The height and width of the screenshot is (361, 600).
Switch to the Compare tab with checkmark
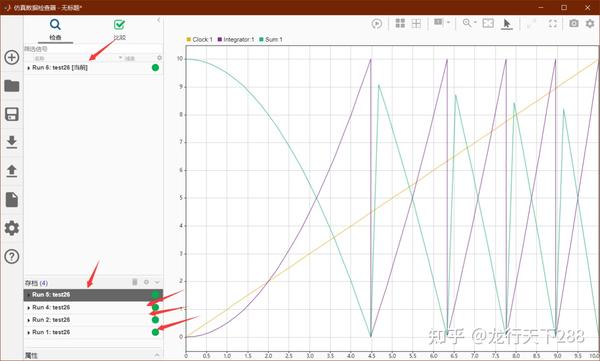pyautogui.click(x=119, y=29)
